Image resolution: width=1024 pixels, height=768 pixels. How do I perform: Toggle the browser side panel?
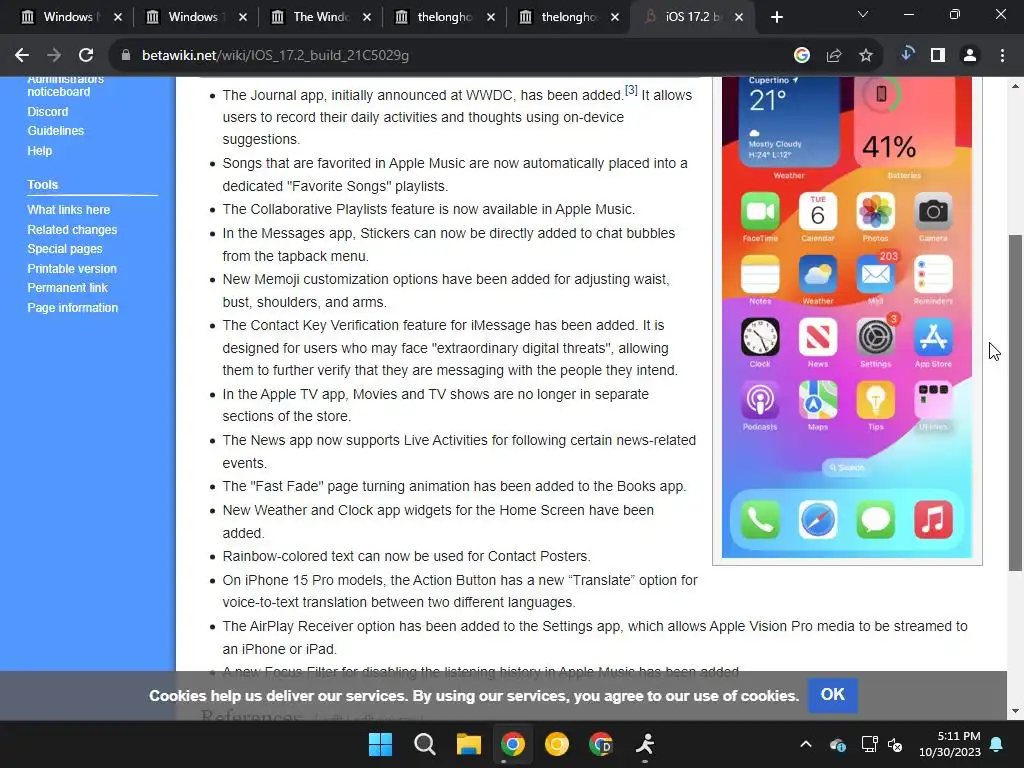pyautogui.click(x=938, y=56)
